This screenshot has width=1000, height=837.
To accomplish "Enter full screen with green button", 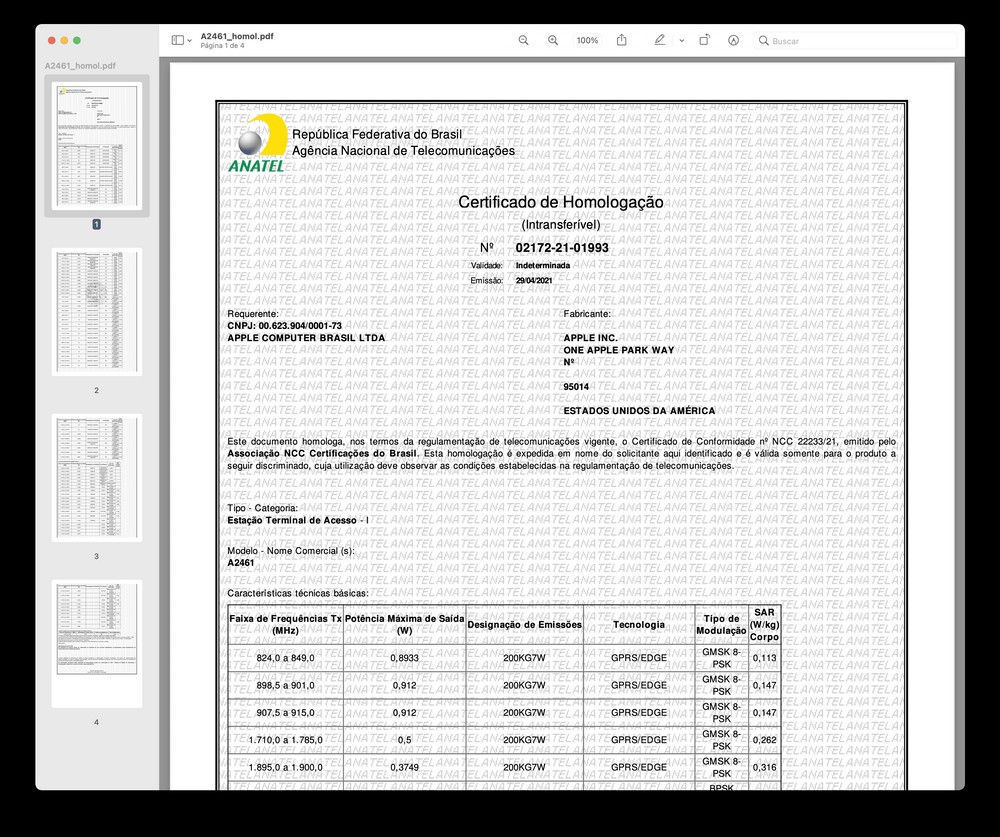I will click(77, 40).
